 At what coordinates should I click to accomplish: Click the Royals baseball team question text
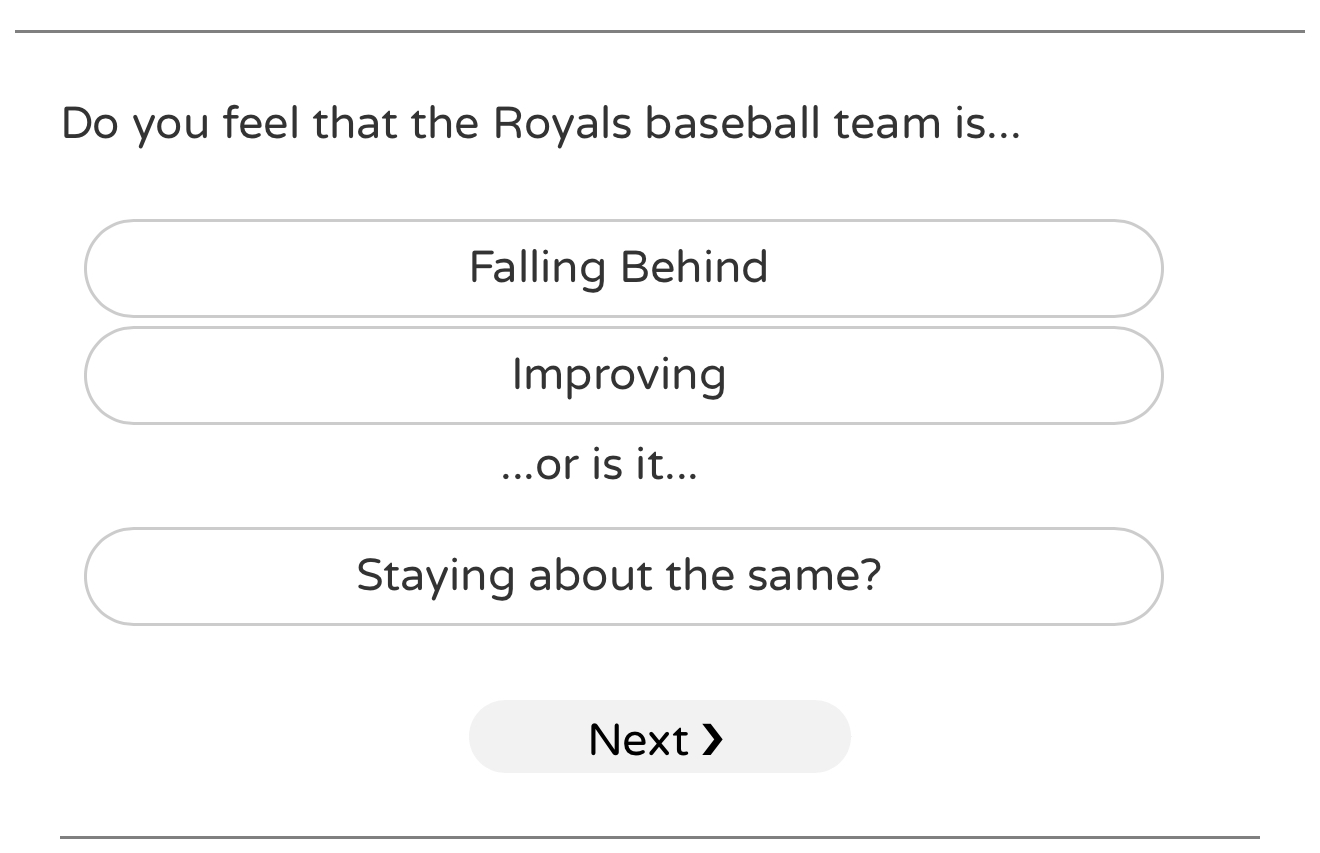click(540, 124)
